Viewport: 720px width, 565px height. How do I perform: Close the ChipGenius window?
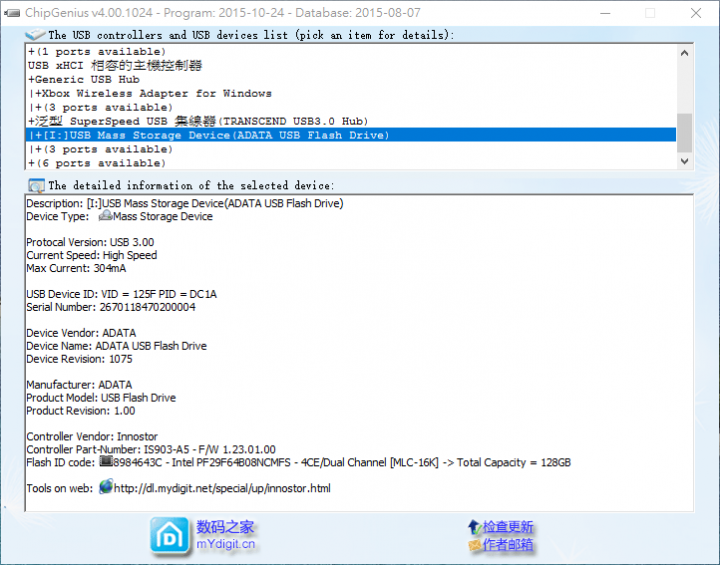[696, 13]
